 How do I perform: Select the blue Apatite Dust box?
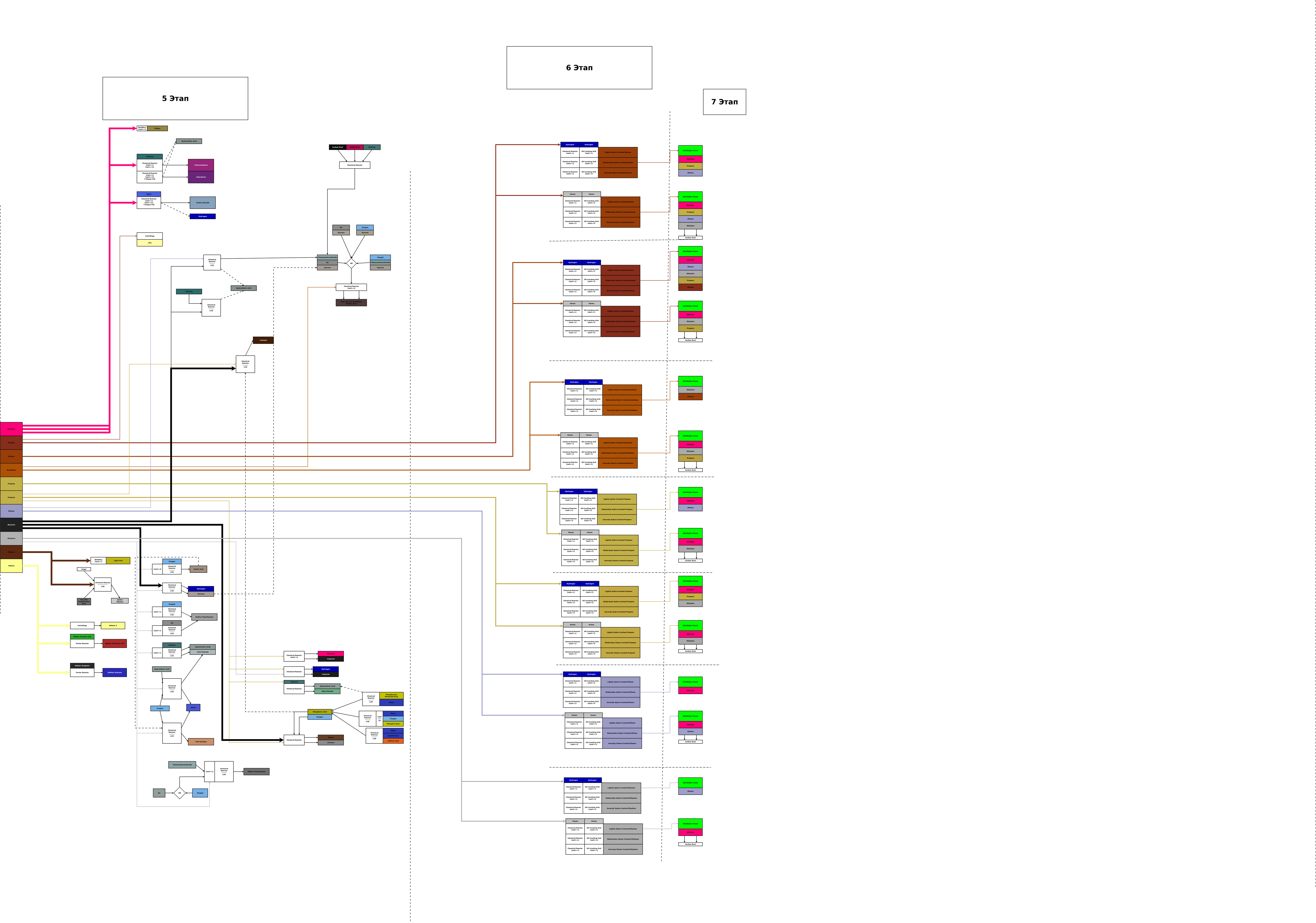click(393, 736)
